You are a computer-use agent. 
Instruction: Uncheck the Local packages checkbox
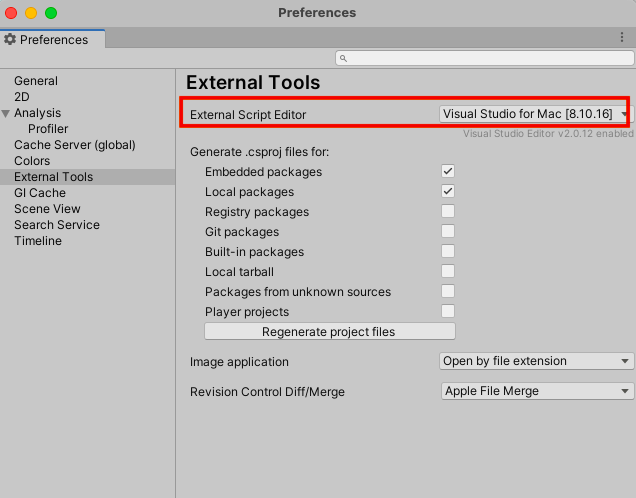(448, 192)
